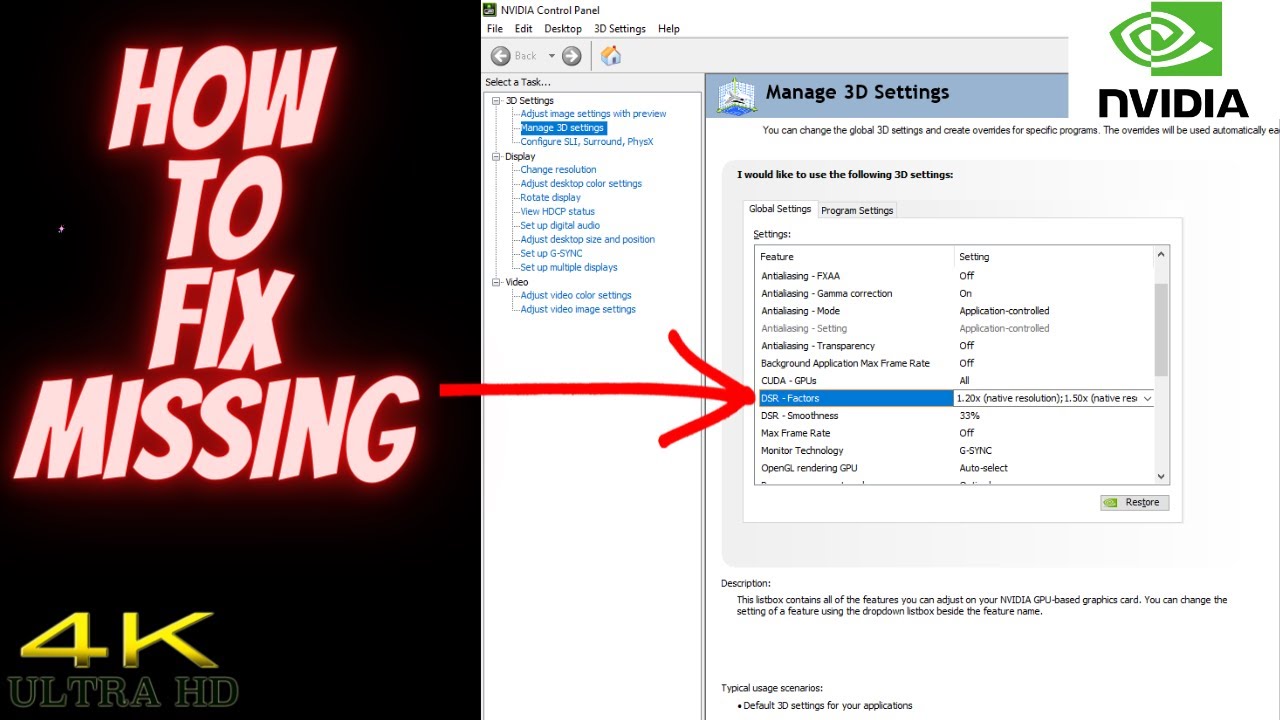Click the settings list scrollbar thumb
The height and width of the screenshot is (720, 1280).
1161,329
